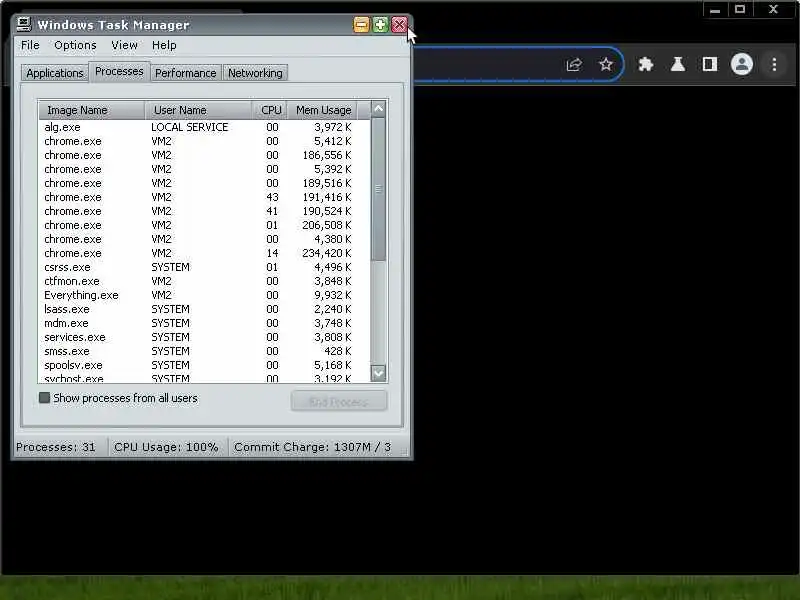Select chrome.exe using 186,556 K
The height and width of the screenshot is (600, 800).
tap(205, 155)
